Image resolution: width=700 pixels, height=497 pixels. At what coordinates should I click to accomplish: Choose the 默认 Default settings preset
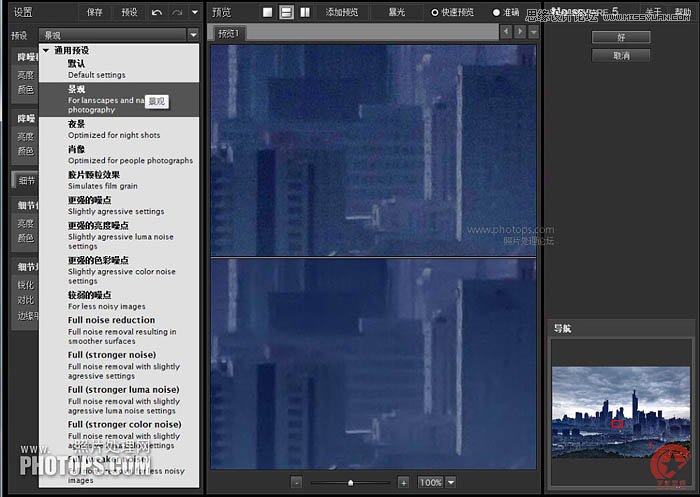pos(119,69)
